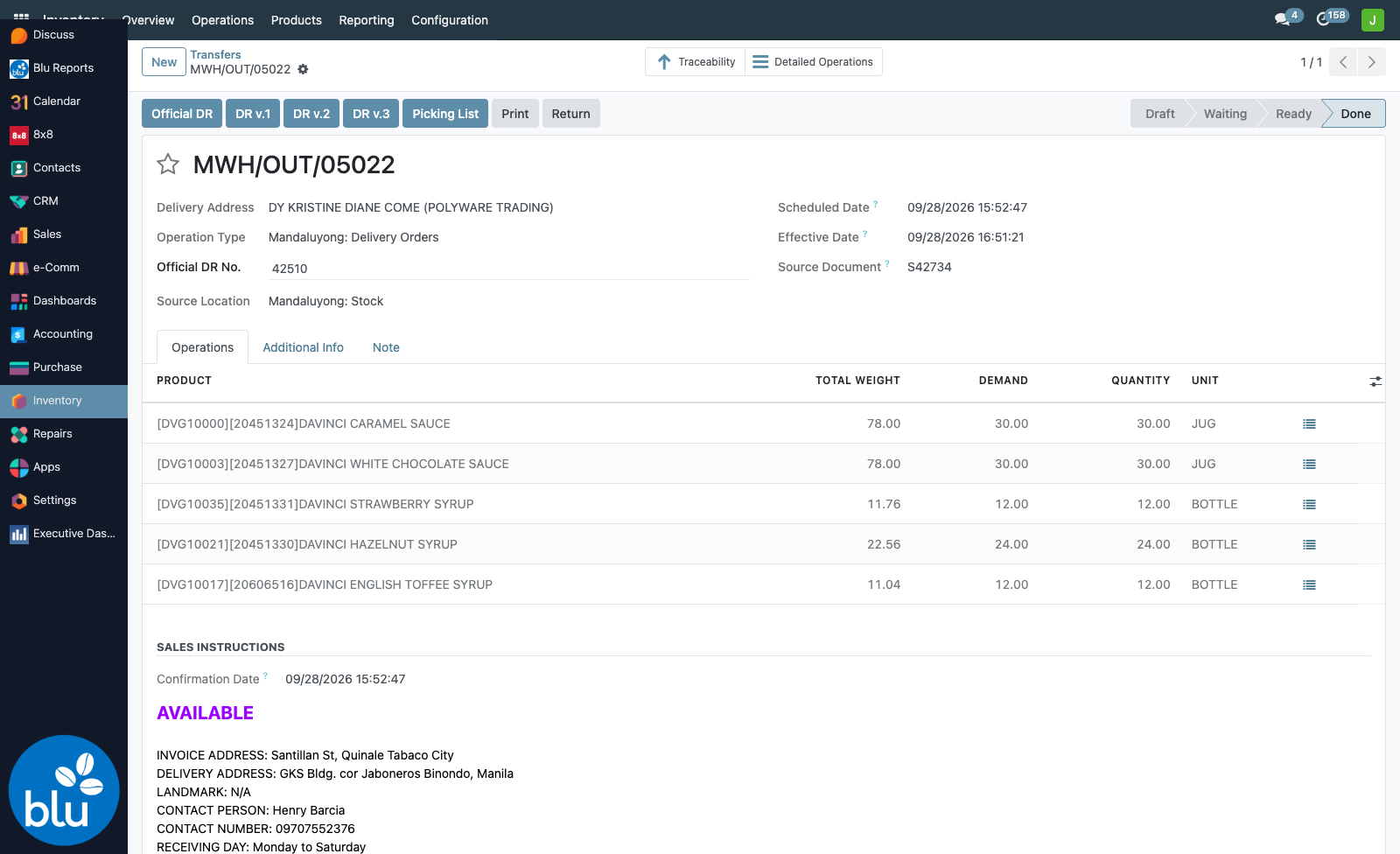Open Settings app
This screenshot has width=1400, height=854.
64,500
